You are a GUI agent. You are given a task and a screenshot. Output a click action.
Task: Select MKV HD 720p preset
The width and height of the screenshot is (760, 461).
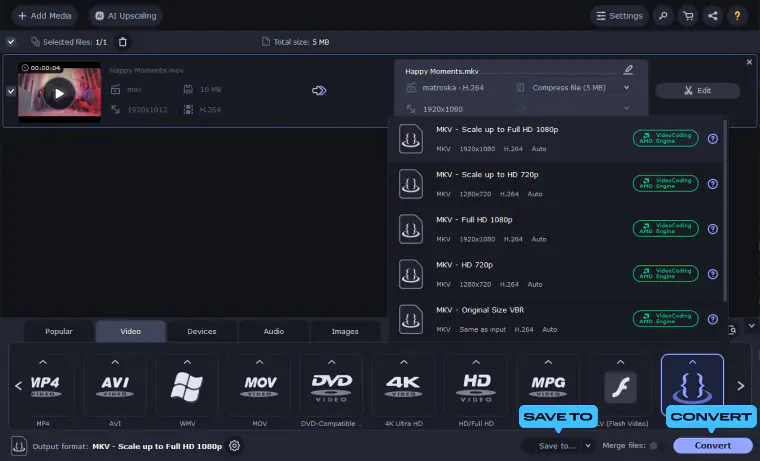point(557,274)
